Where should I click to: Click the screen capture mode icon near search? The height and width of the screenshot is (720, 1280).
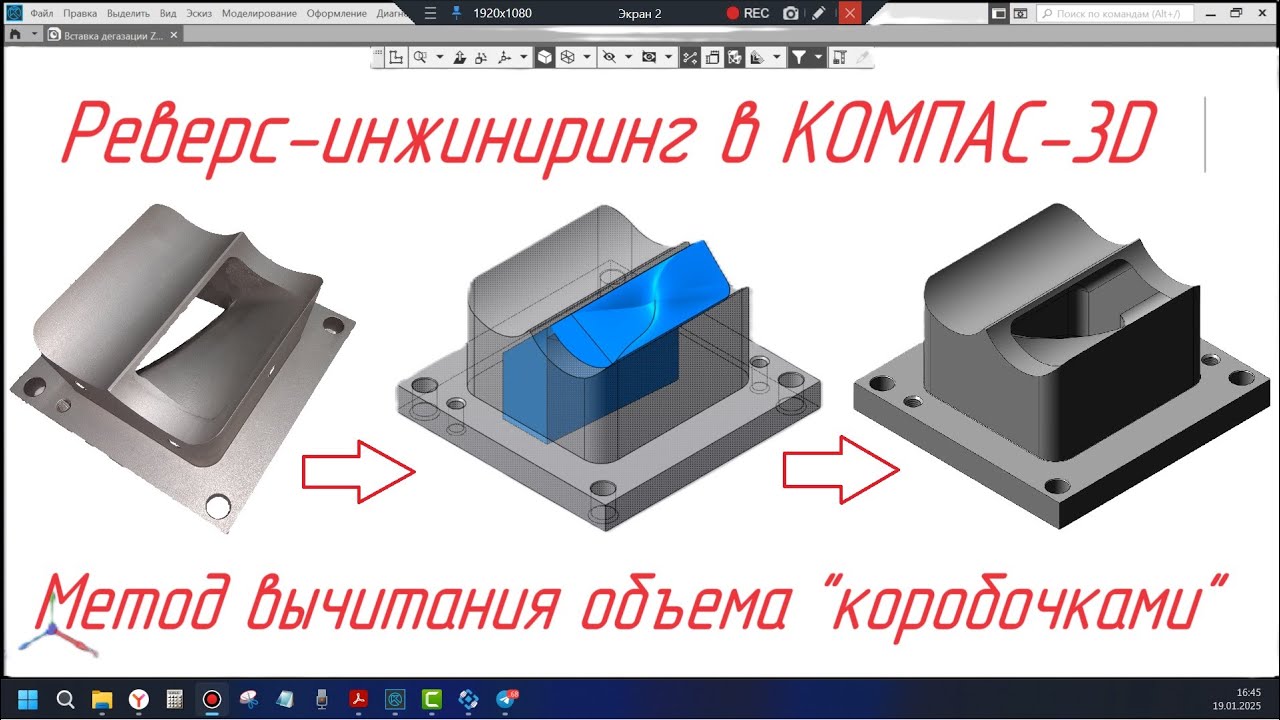[1020, 14]
